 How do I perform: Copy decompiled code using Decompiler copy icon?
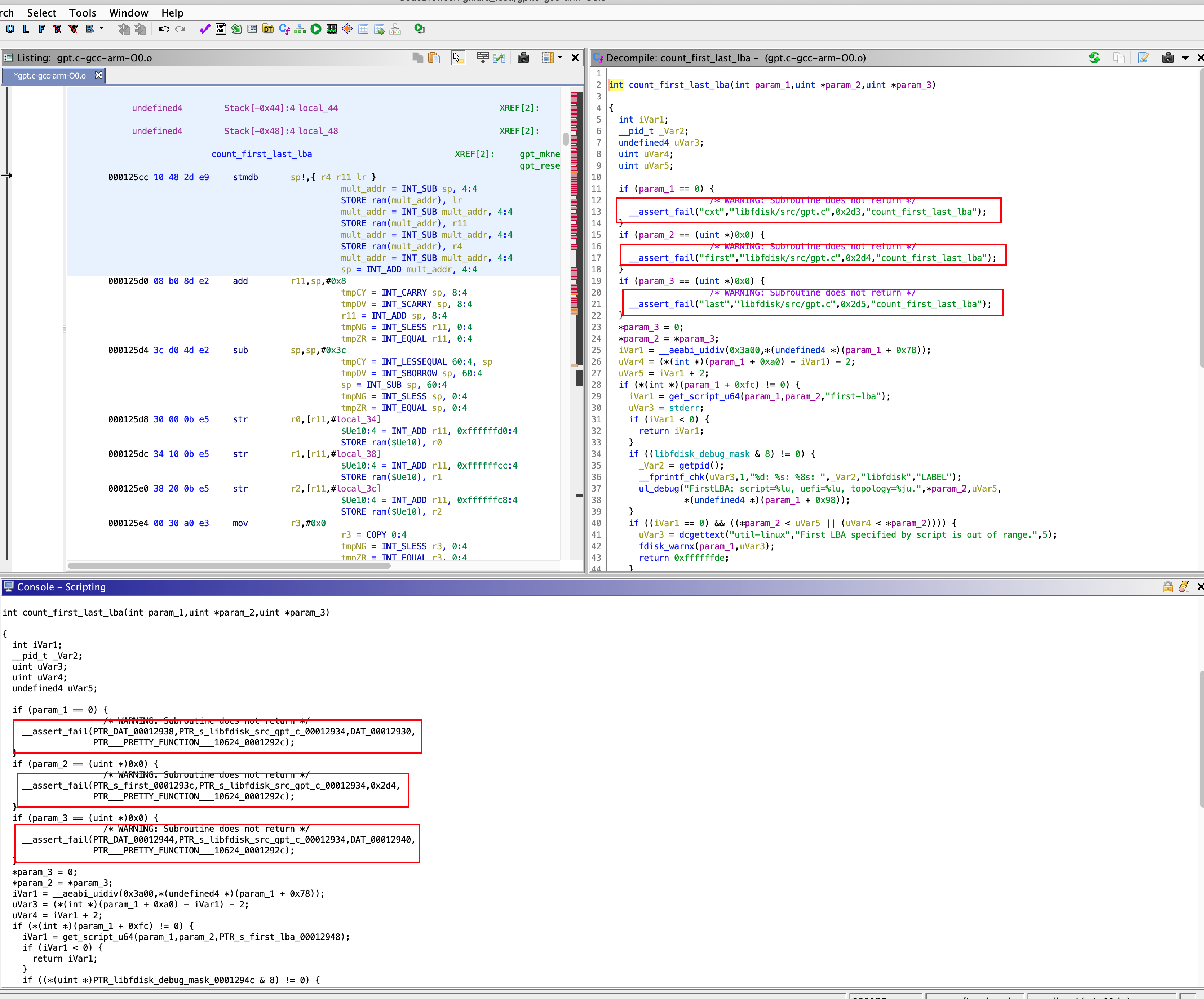coord(1118,58)
